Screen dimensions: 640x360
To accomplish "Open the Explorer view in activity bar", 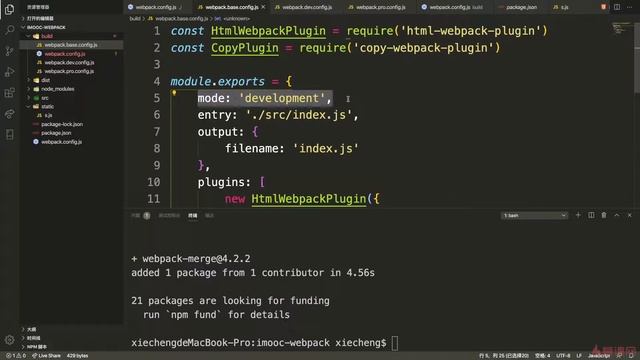I will pyautogui.click(x=9, y=9).
